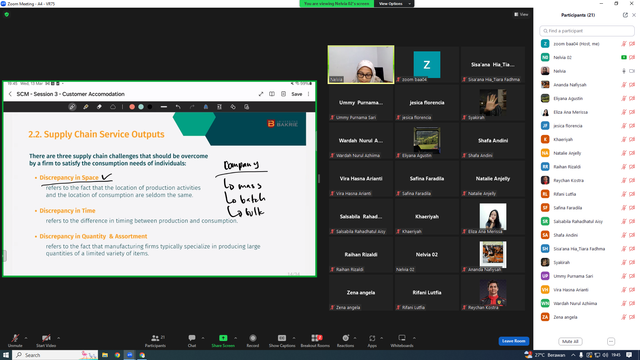Toggle microphone for participant Nelvia in list
The height and width of the screenshot is (360, 640).
623,71
